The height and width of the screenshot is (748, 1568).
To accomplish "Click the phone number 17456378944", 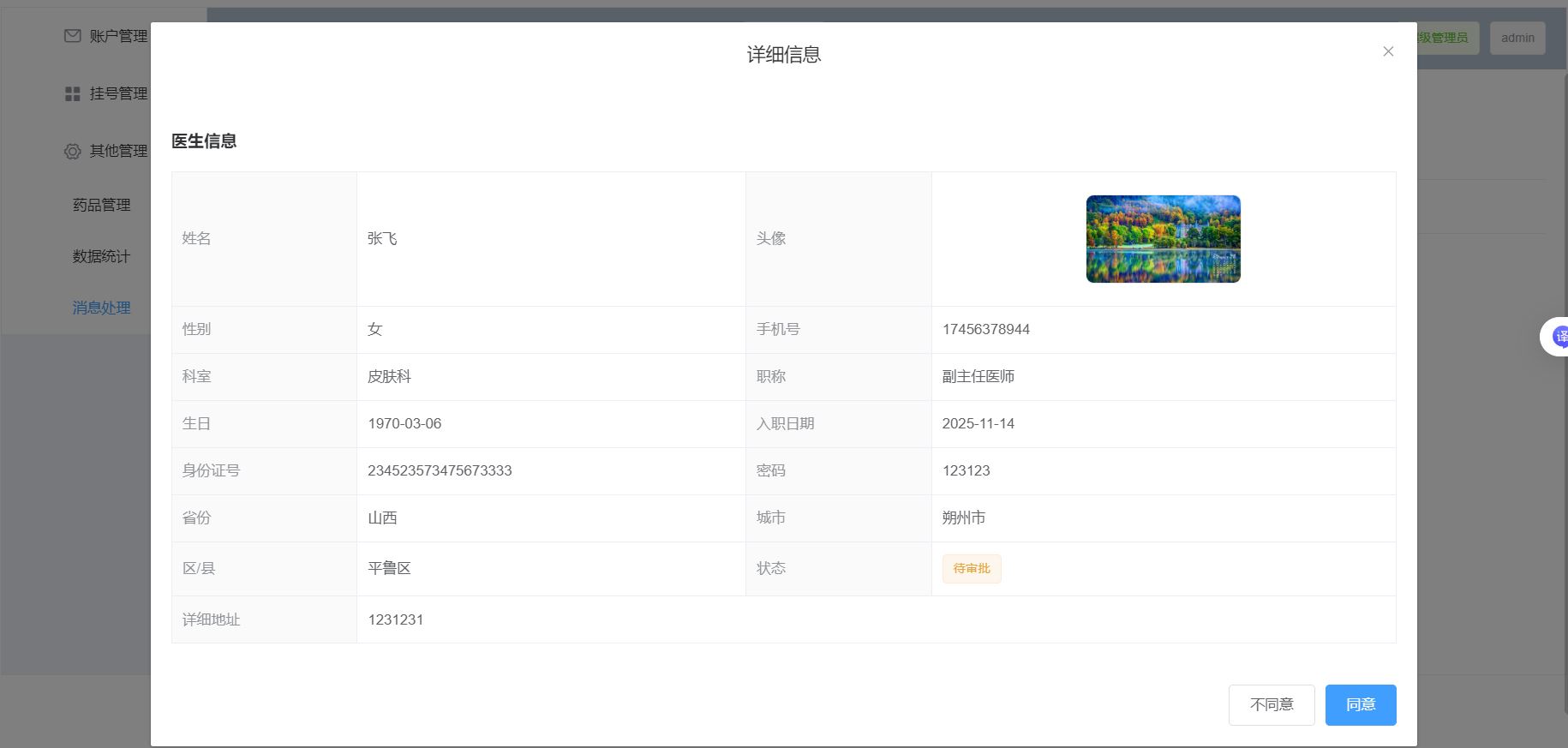I will [985, 330].
